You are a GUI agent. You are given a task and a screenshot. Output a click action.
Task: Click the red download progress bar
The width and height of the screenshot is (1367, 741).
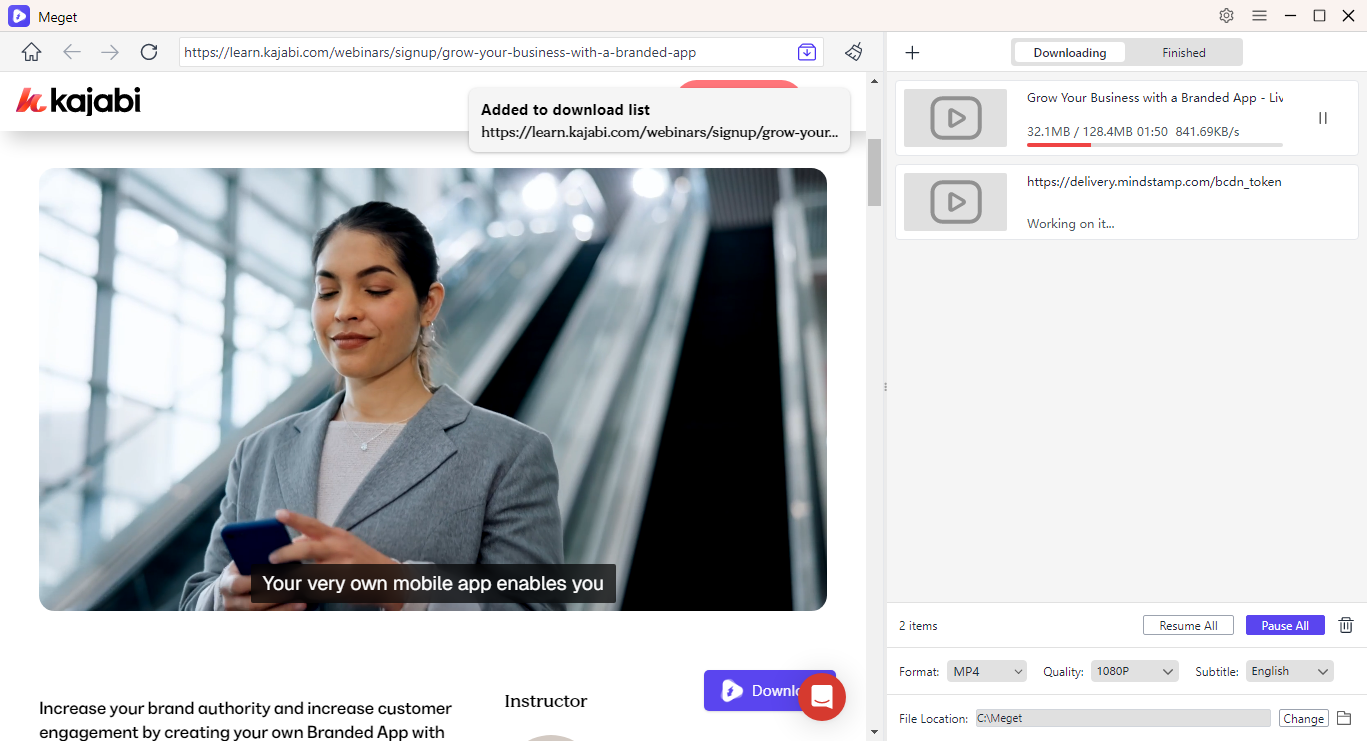pyautogui.click(x=1058, y=143)
